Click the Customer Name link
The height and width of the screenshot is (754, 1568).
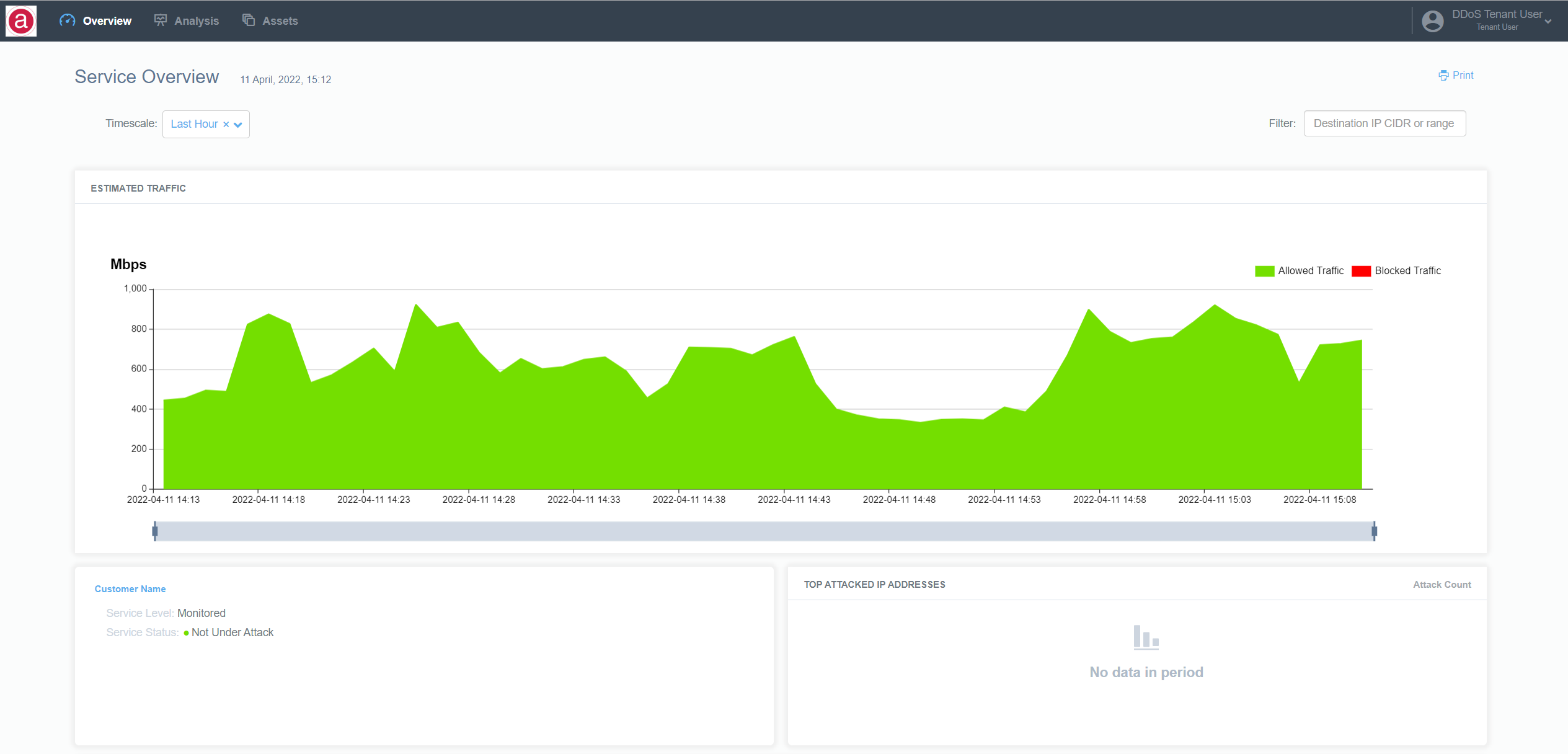click(130, 588)
